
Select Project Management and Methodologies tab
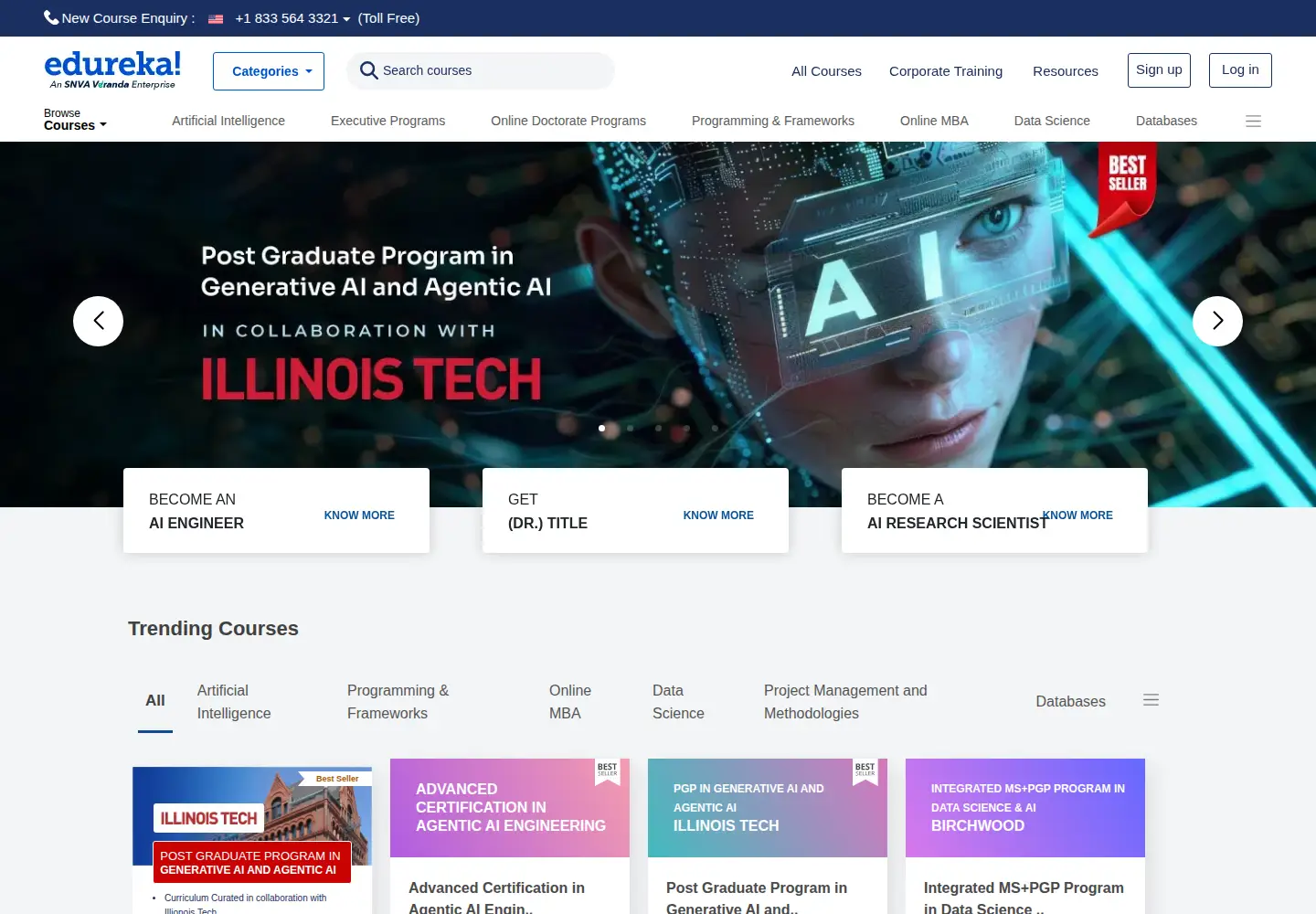pos(845,702)
